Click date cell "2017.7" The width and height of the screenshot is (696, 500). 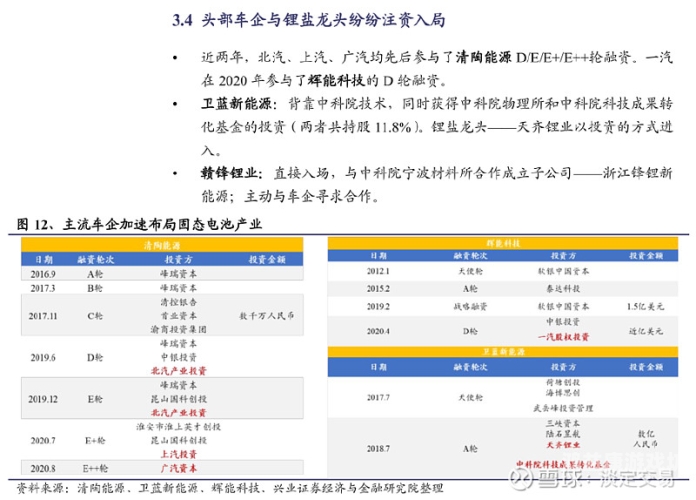coord(378,397)
